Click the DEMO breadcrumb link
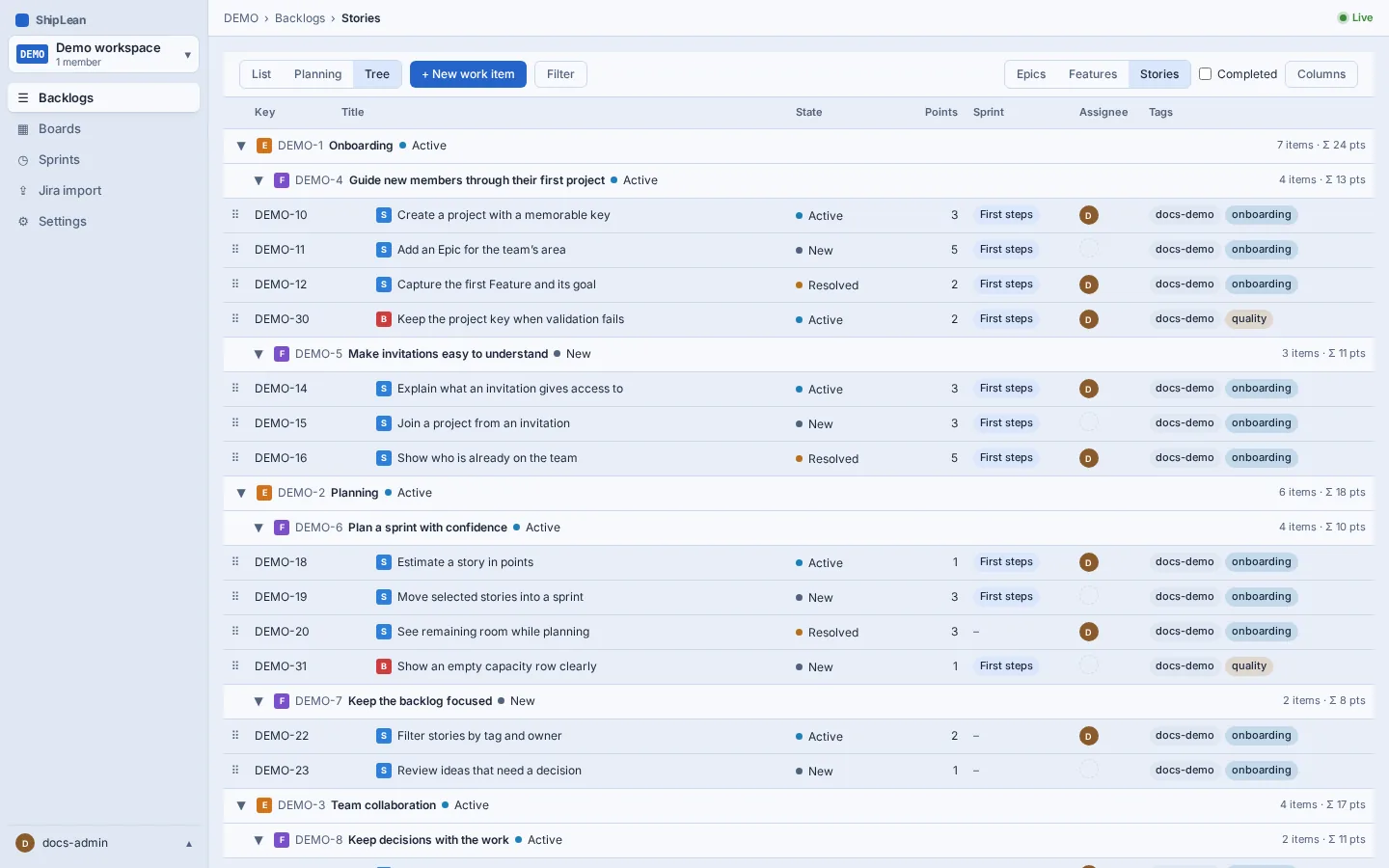1389x868 pixels. (x=241, y=18)
